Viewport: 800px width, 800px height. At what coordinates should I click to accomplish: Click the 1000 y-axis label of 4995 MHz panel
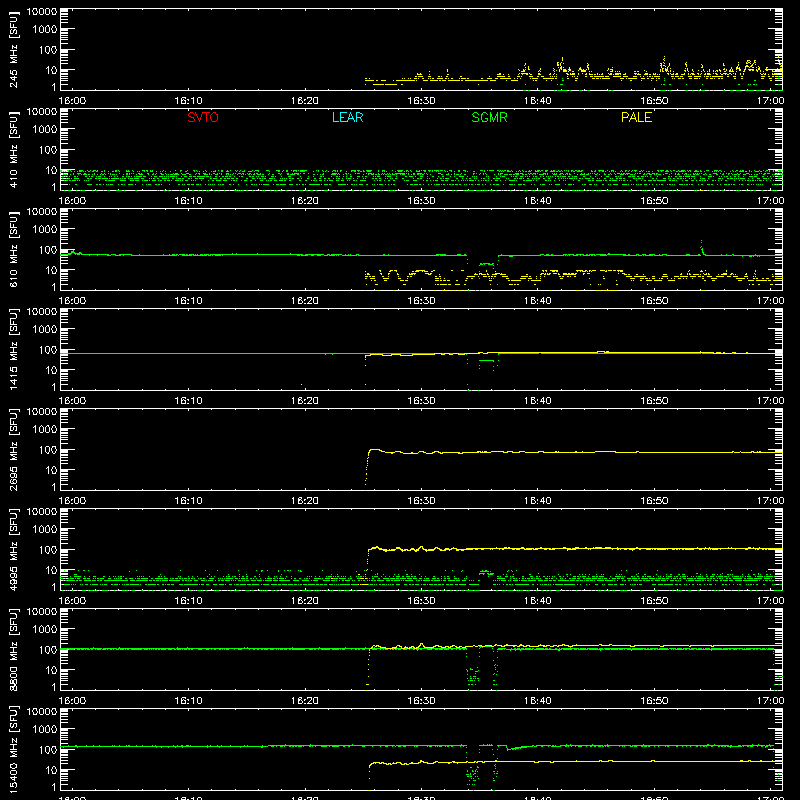click(x=45, y=530)
